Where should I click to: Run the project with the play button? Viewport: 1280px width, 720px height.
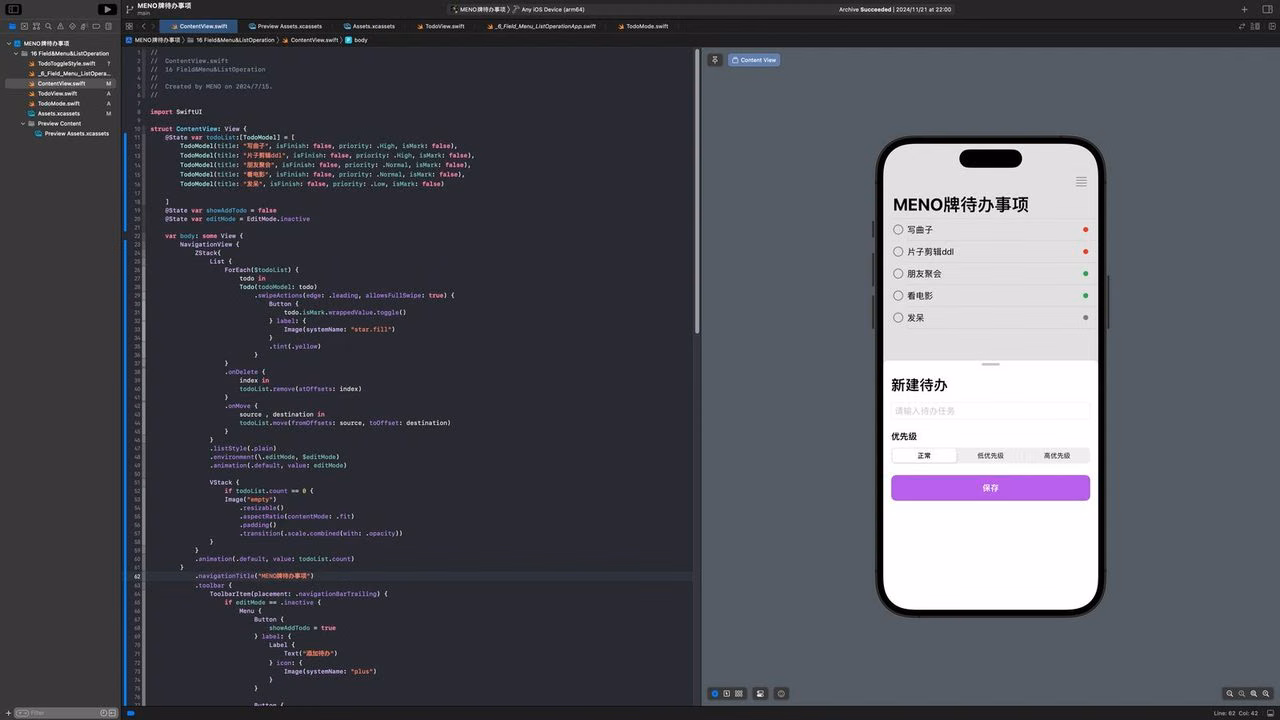[x=107, y=9]
